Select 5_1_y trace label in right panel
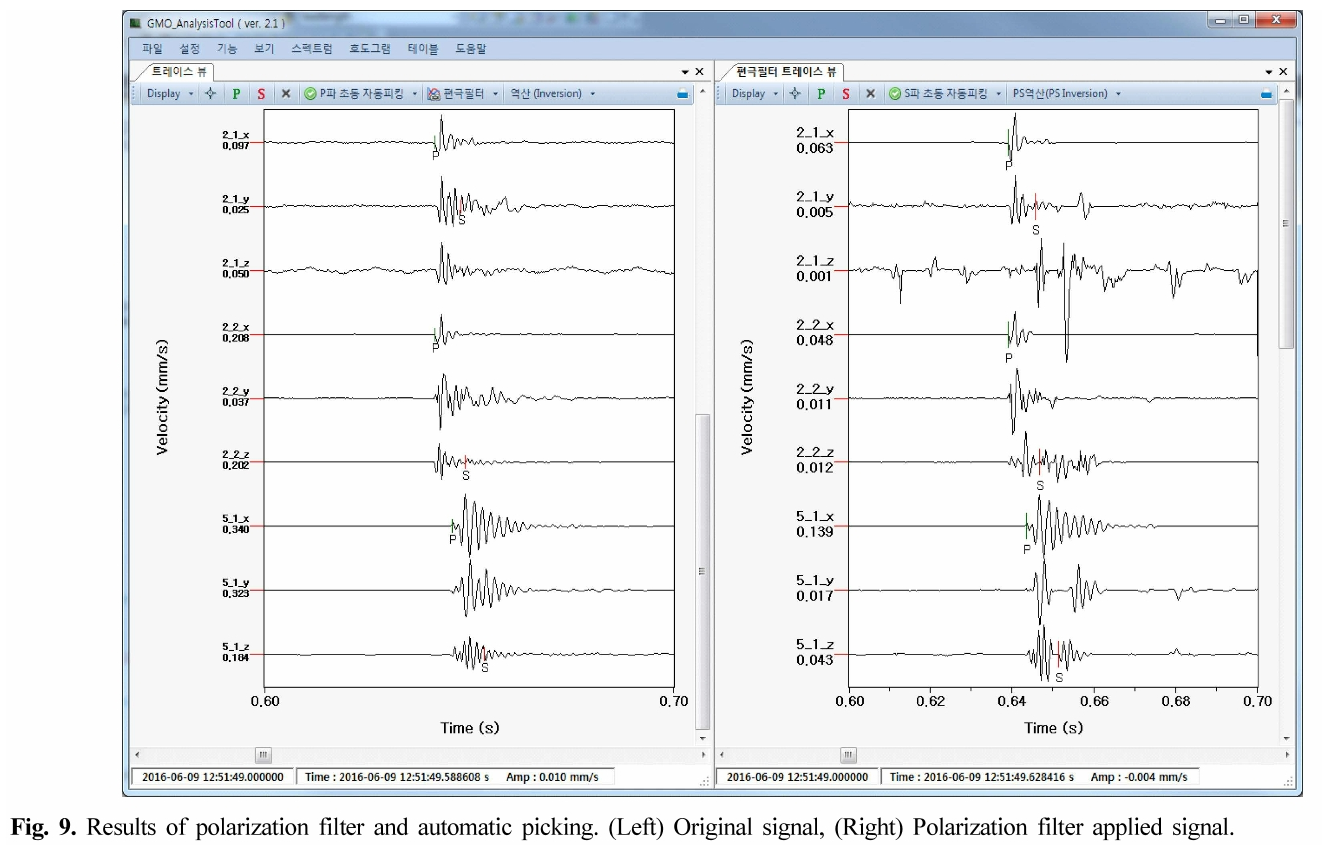Image resolution: width=1322 pixels, height=845 pixels. tap(814, 581)
